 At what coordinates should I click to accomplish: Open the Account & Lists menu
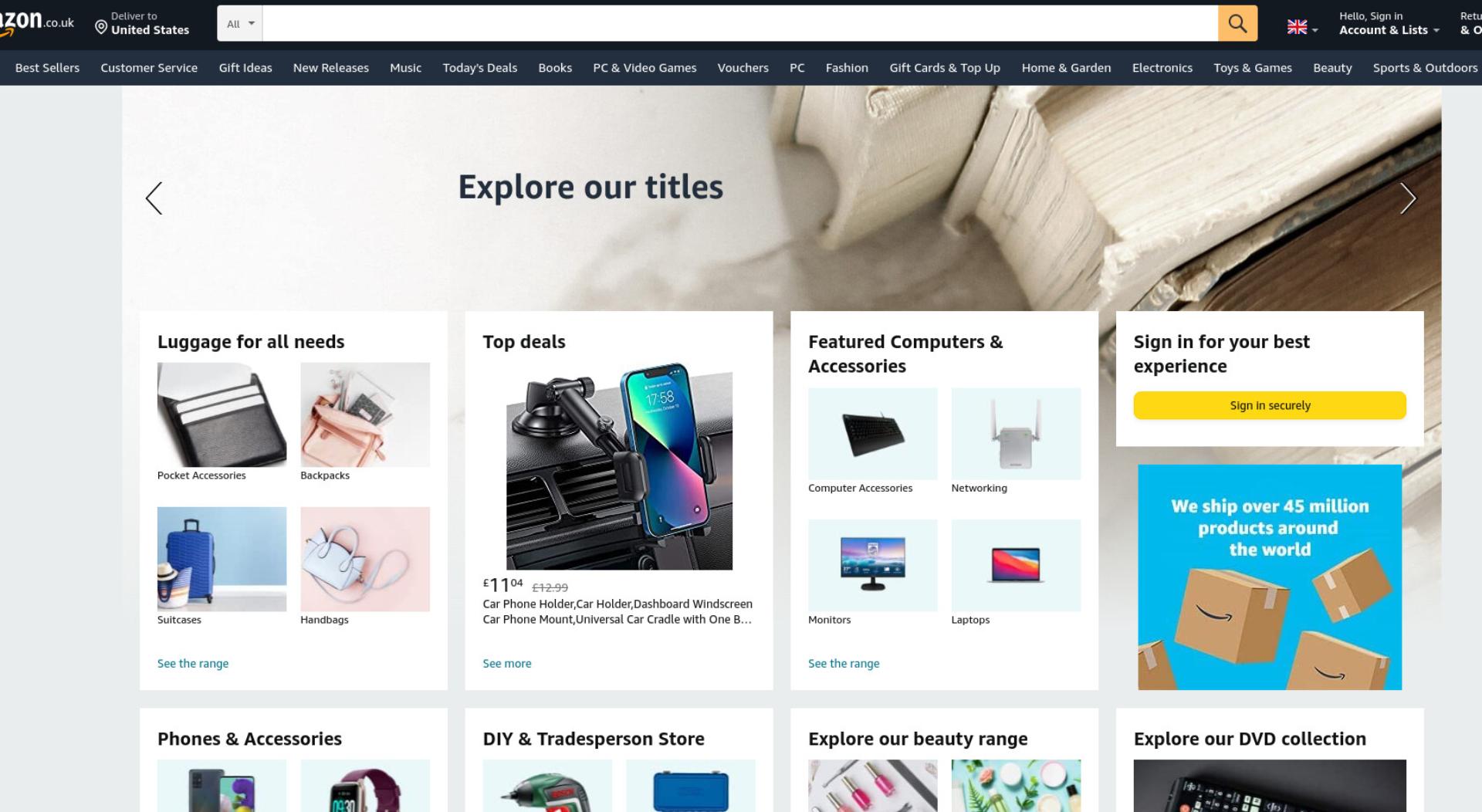coord(1389,23)
